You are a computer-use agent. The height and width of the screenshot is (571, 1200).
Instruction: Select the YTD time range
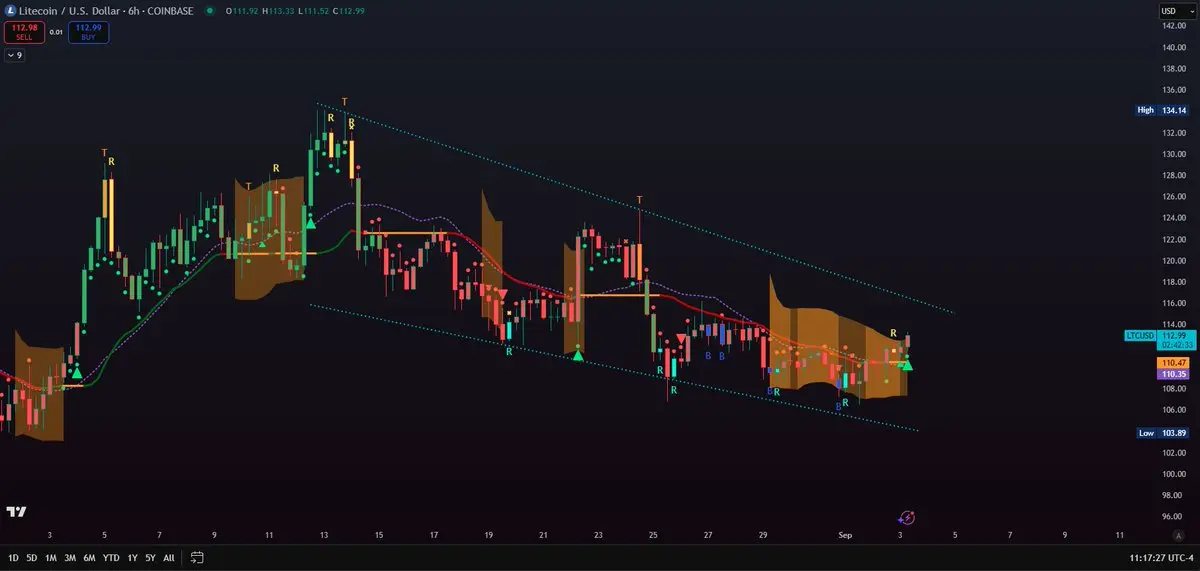[x=111, y=557]
